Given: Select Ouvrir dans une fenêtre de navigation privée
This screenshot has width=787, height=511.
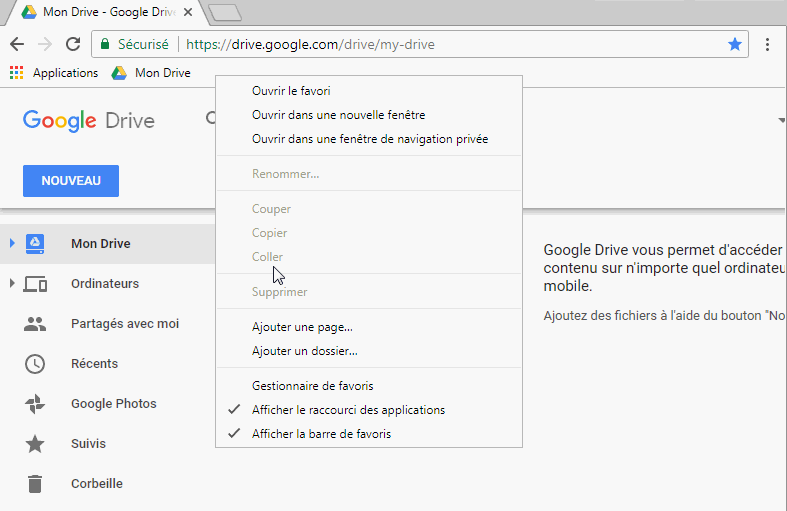Looking at the screenshot, I should click(x=369, y=139).
